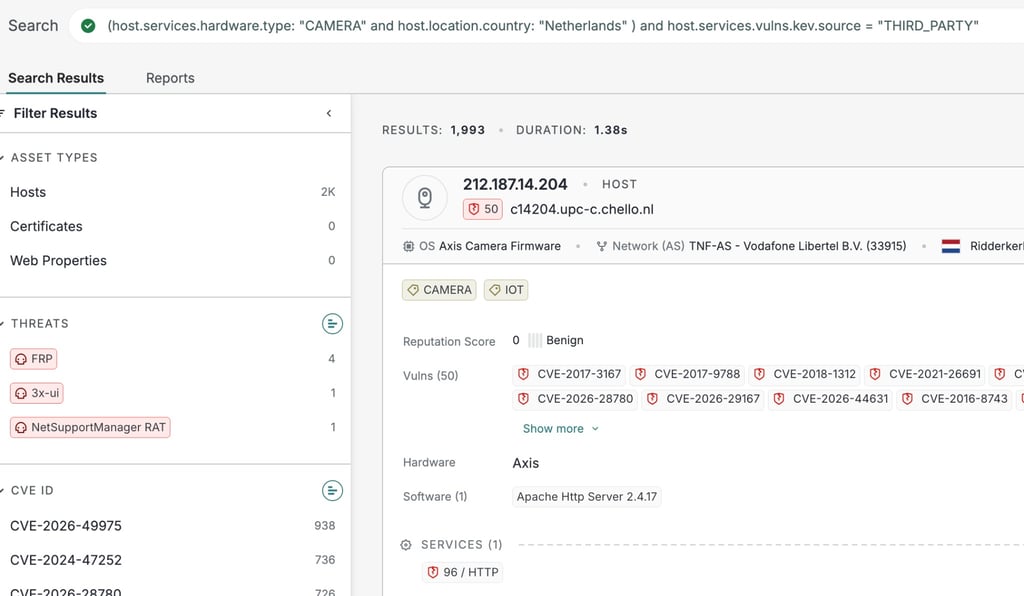Click Apache Http Server 2.4.17 software chip
The height and width of the screenshot is (596, 1024).
pos(586,497)
